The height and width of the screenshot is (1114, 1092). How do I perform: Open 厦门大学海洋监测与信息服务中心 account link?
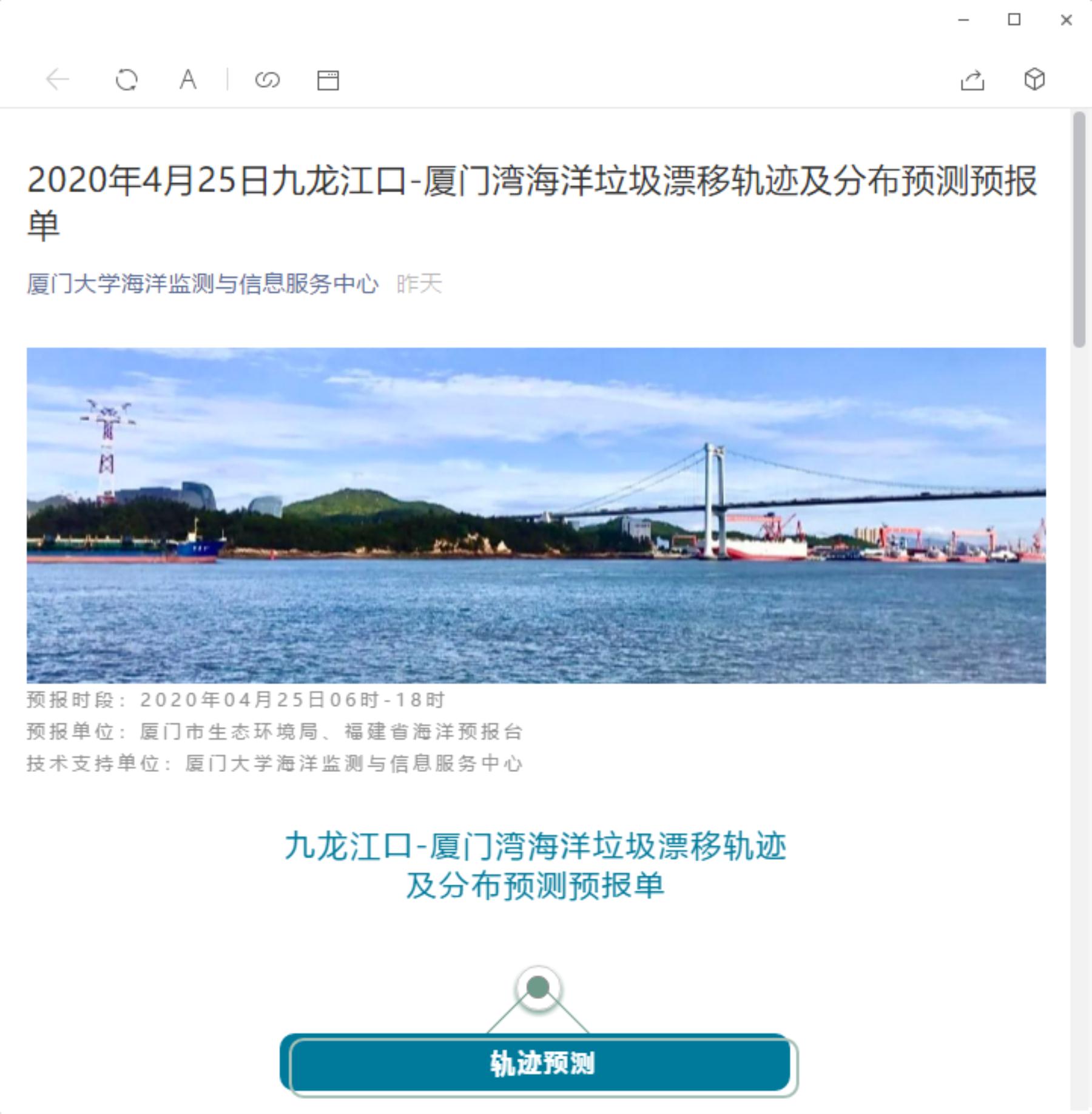pyautogui.click(x=203, y=283)
